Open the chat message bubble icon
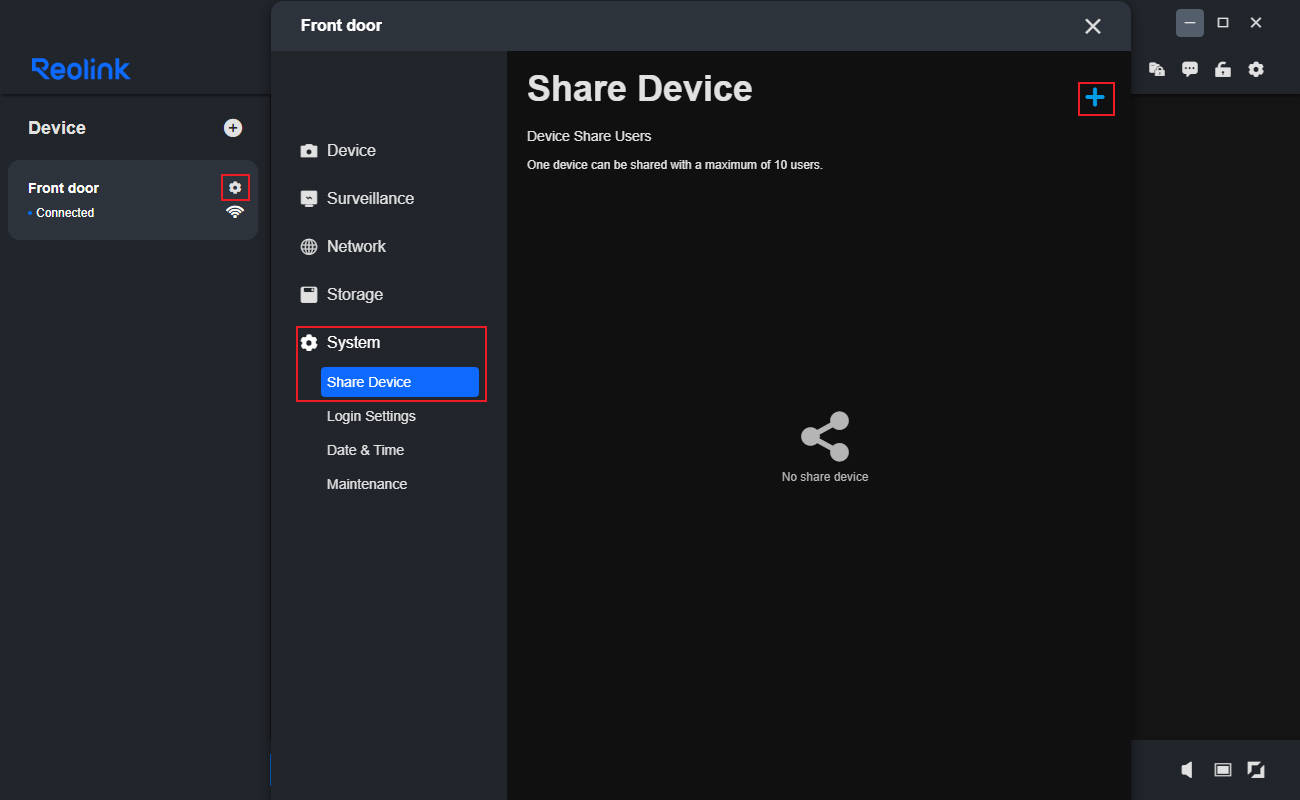 pyautogui.click(x=1190, y=70)
